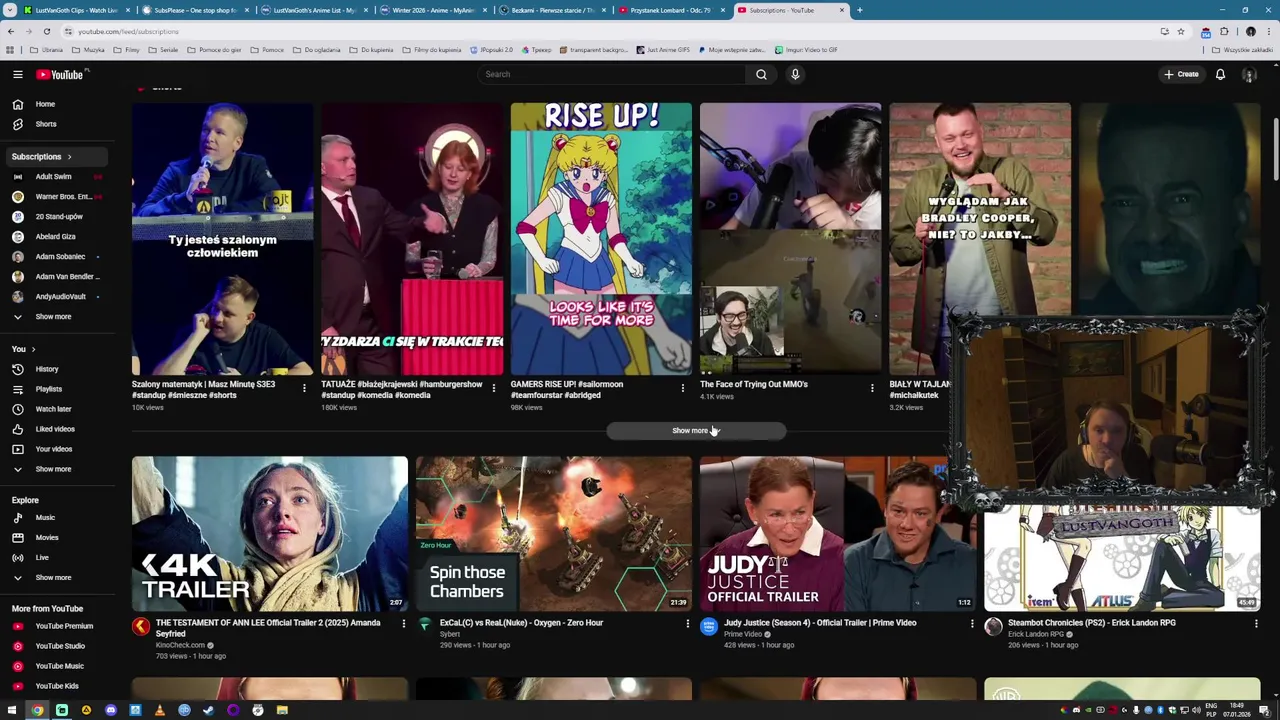This screenshot has height=720, width=1280.
Task: Switch to SubsPlease browser tab
Action: pos(193,10)
